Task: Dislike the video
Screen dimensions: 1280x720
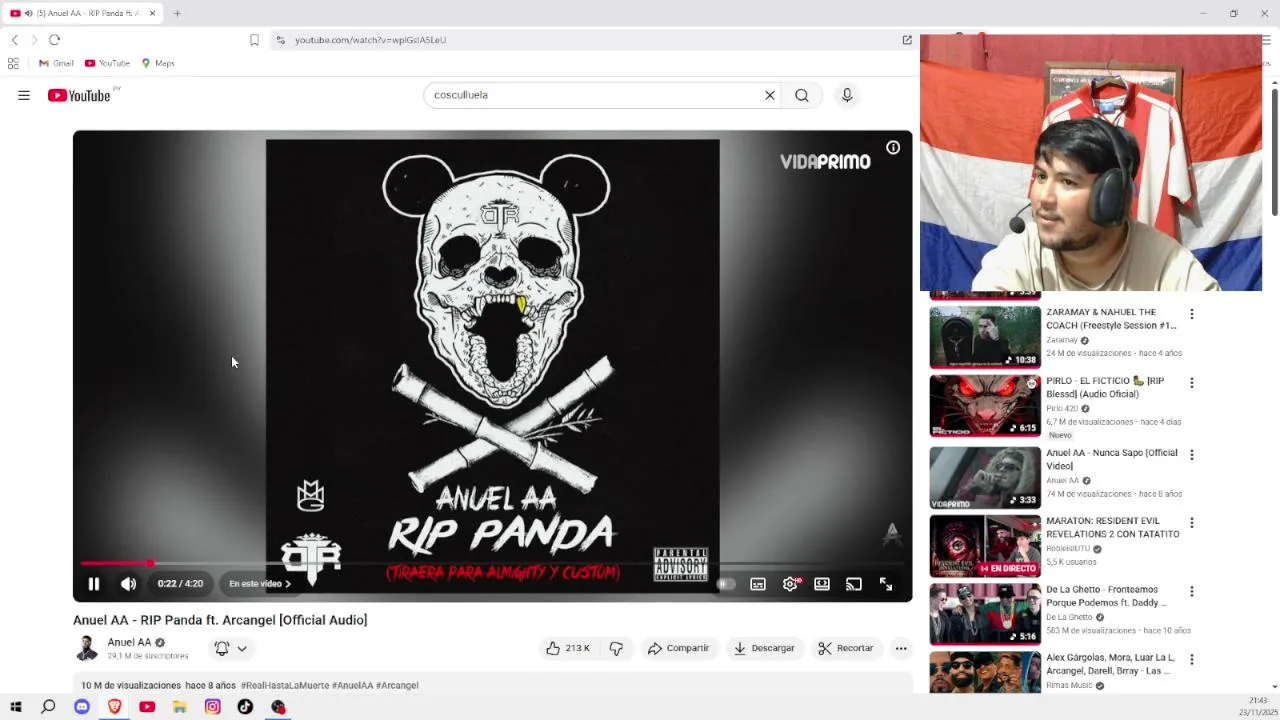Action: point(616,648)
